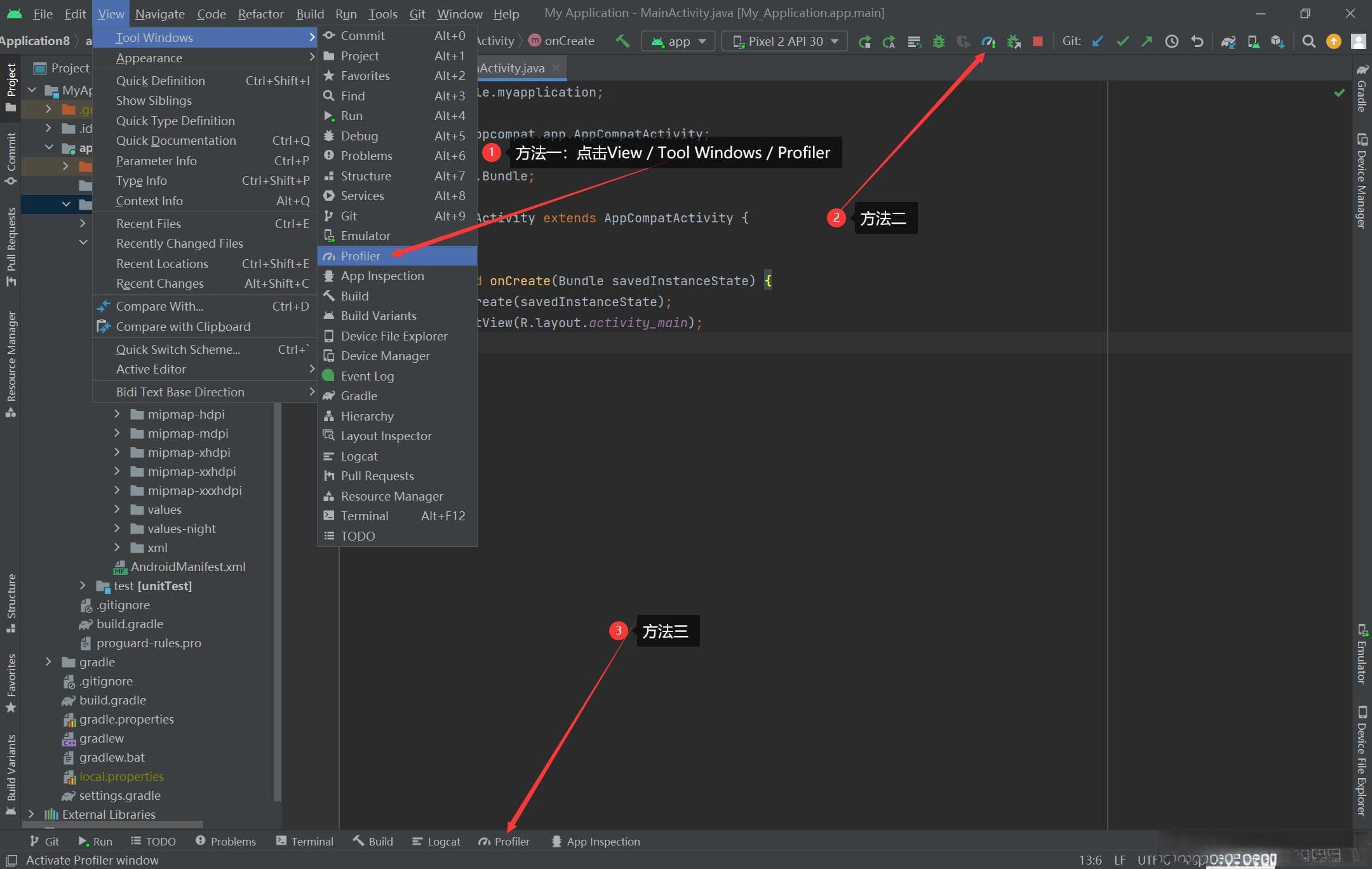The width and height of the screenshot is (1372, 869).
Task: Click the green inspection checkmark in the editor
Action: pos(1339,93)
